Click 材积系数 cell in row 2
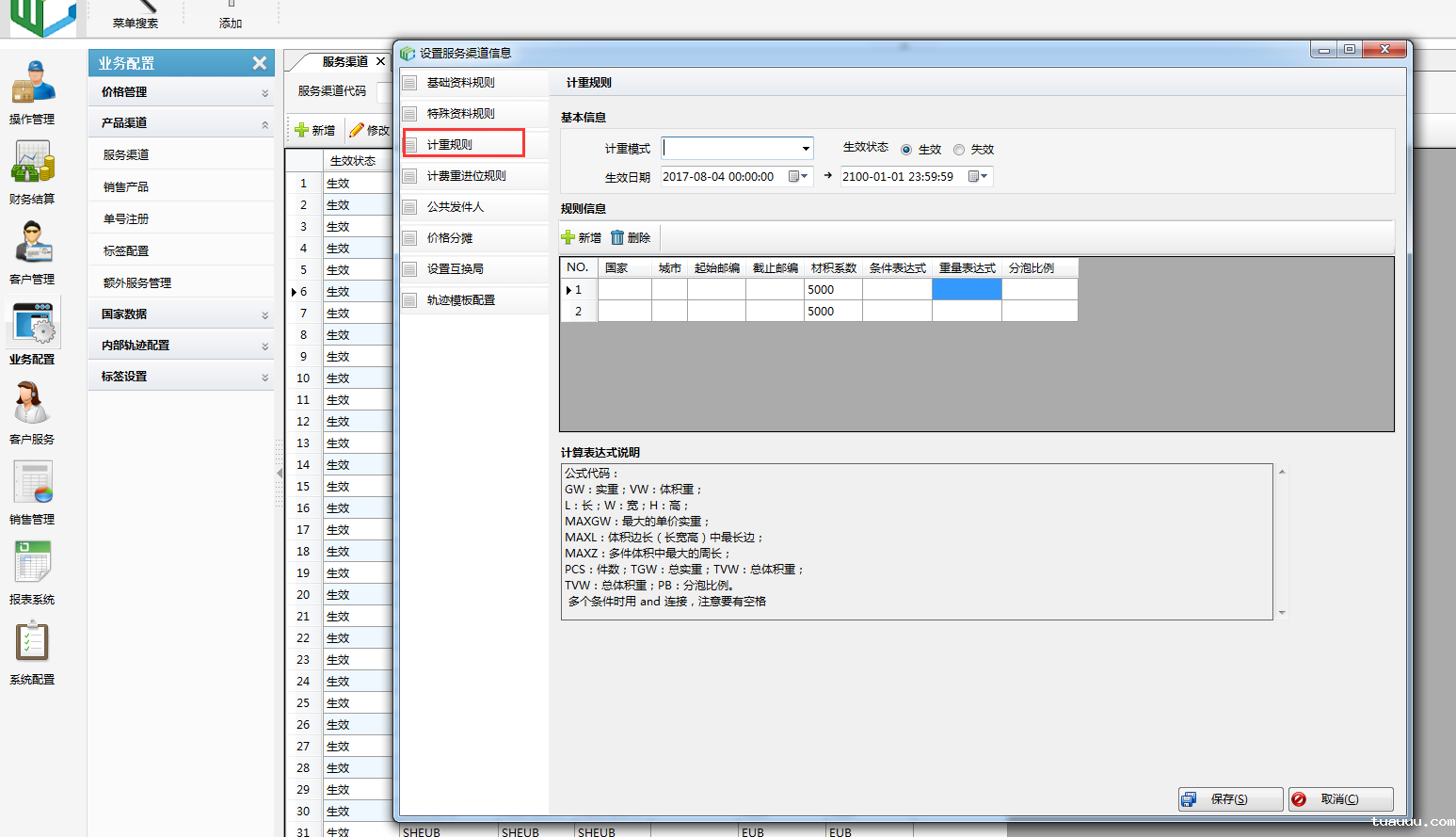This screenshot has height=837, width=1456. click(x=832, y=312)
